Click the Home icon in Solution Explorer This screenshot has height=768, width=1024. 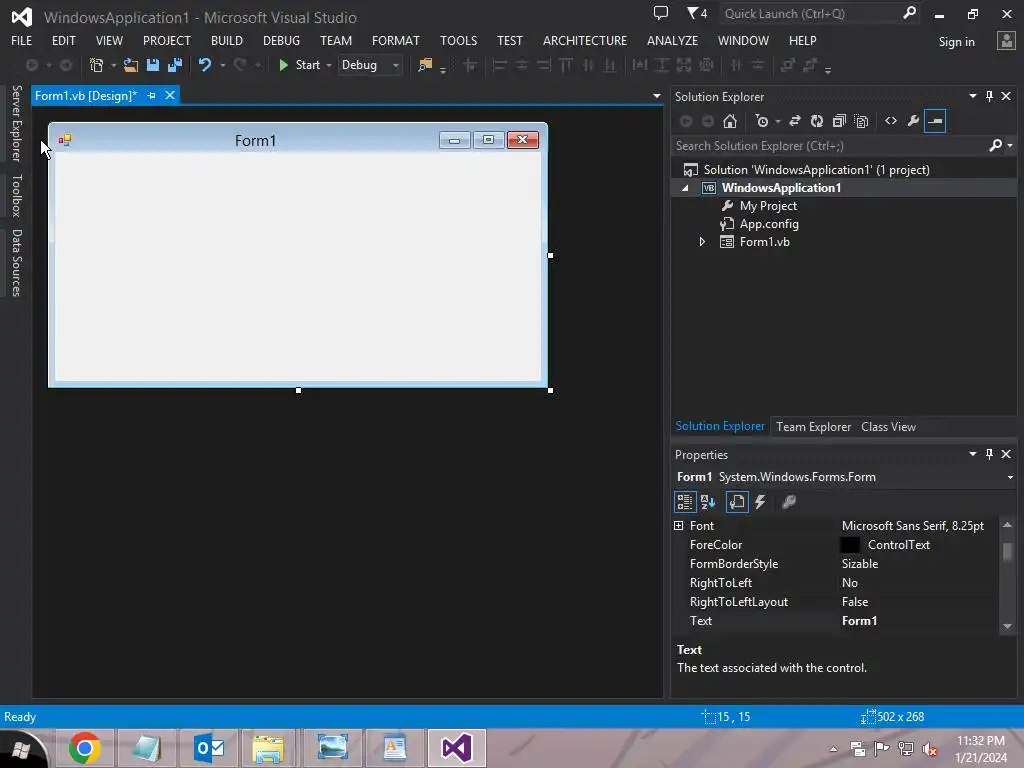point(730,121)
